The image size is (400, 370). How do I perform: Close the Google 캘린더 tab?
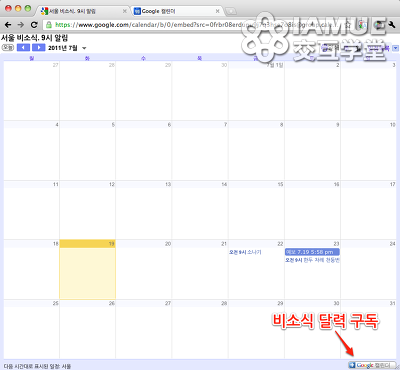(x=217, y=11)
